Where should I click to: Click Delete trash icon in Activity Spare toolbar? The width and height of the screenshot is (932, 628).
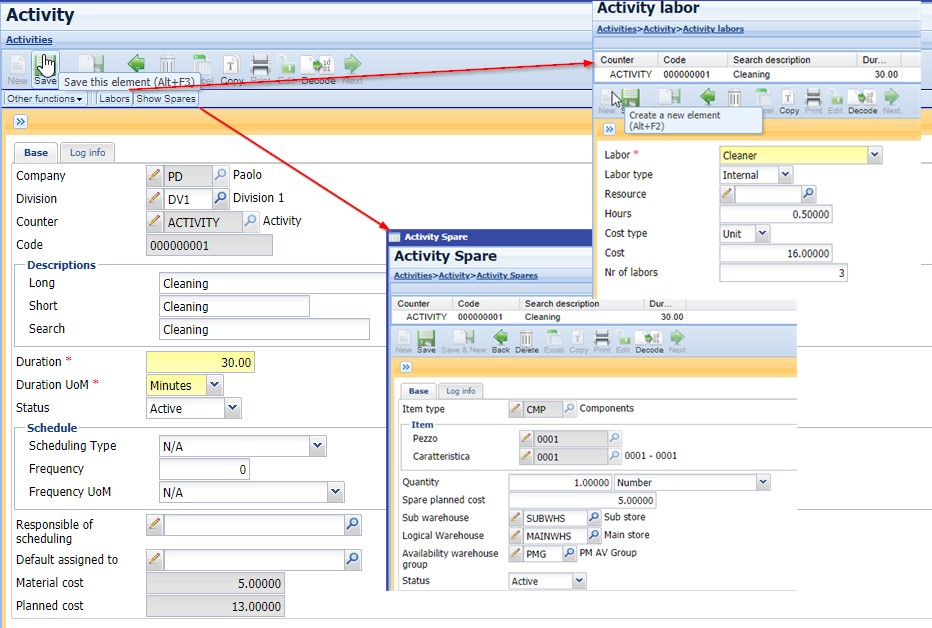527,341
